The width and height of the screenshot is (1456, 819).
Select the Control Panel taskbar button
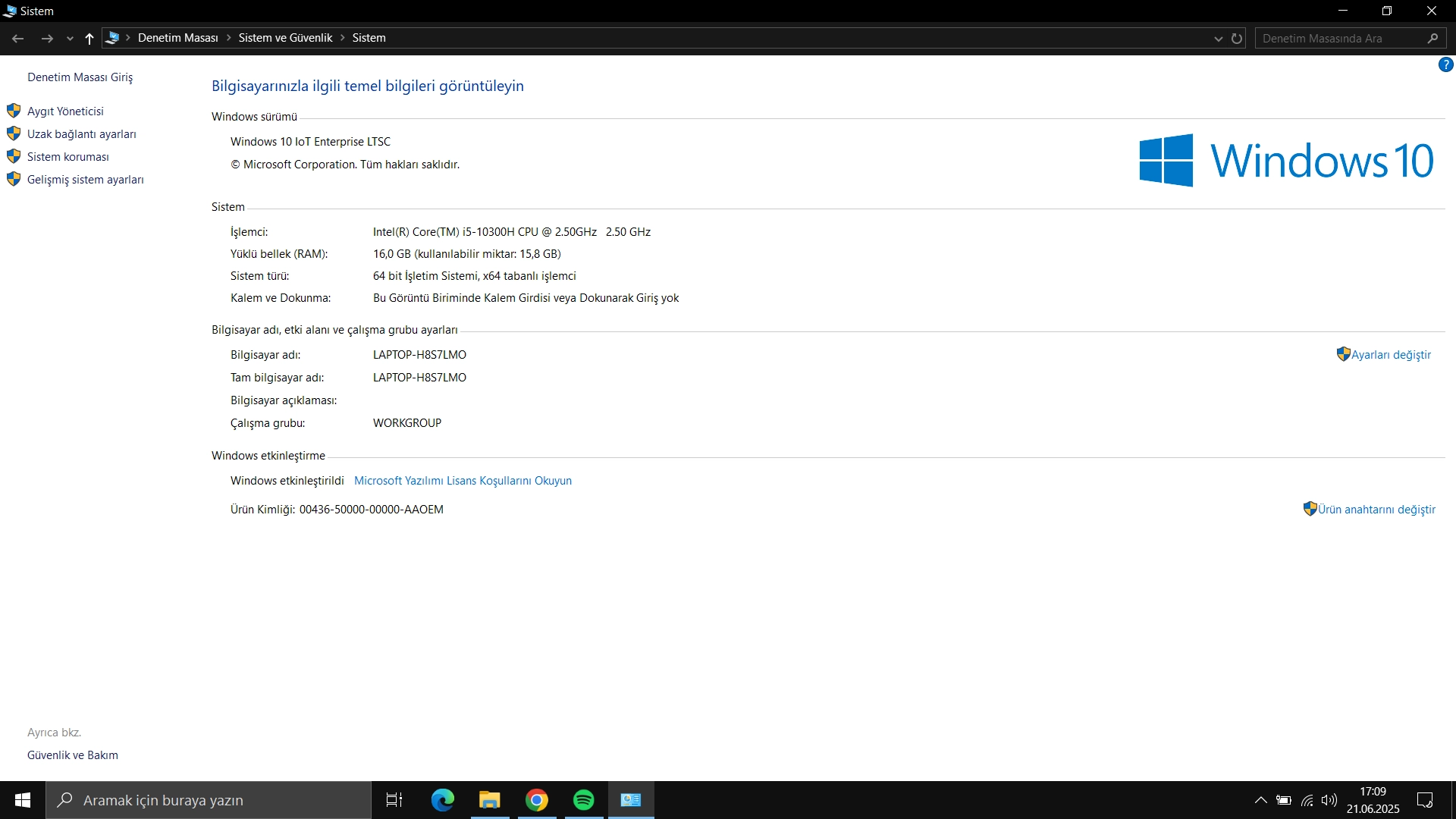point(631,800)
